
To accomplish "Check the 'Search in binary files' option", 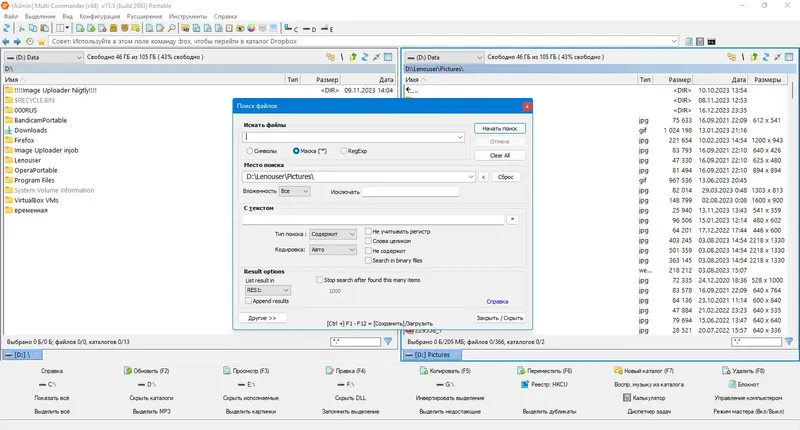I will click(368, 261).
